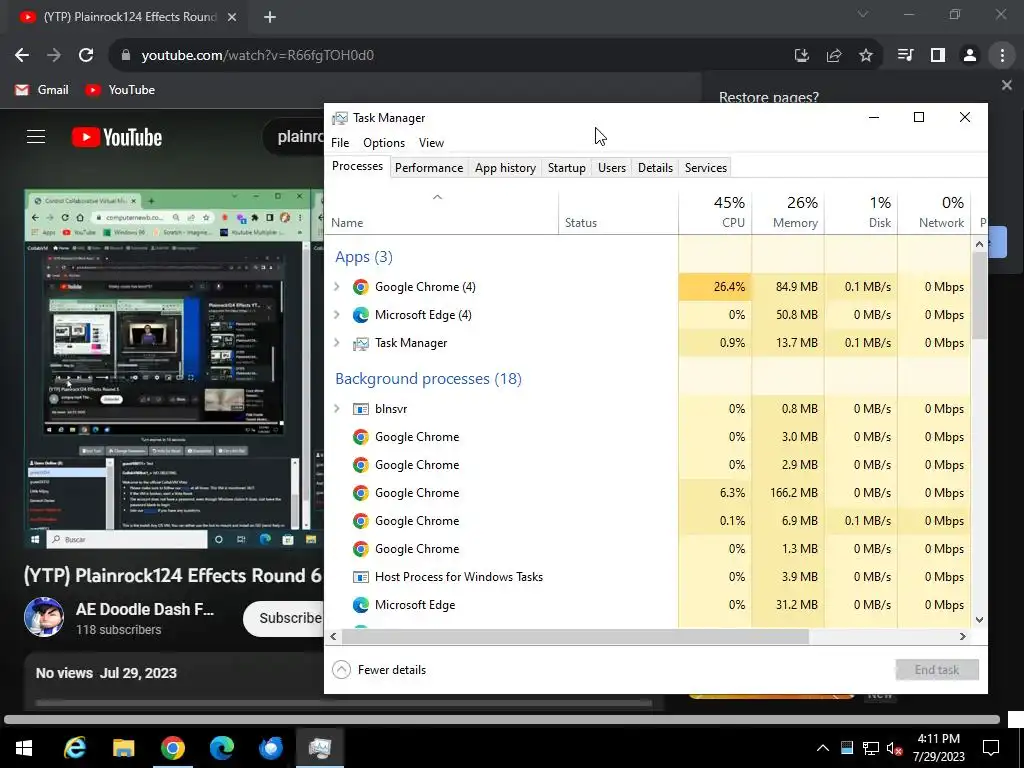1024x768 pixels.
Task: Click the chrome tab search dropdown arrow
Action: pyautogui.click(x=863, y=14)
